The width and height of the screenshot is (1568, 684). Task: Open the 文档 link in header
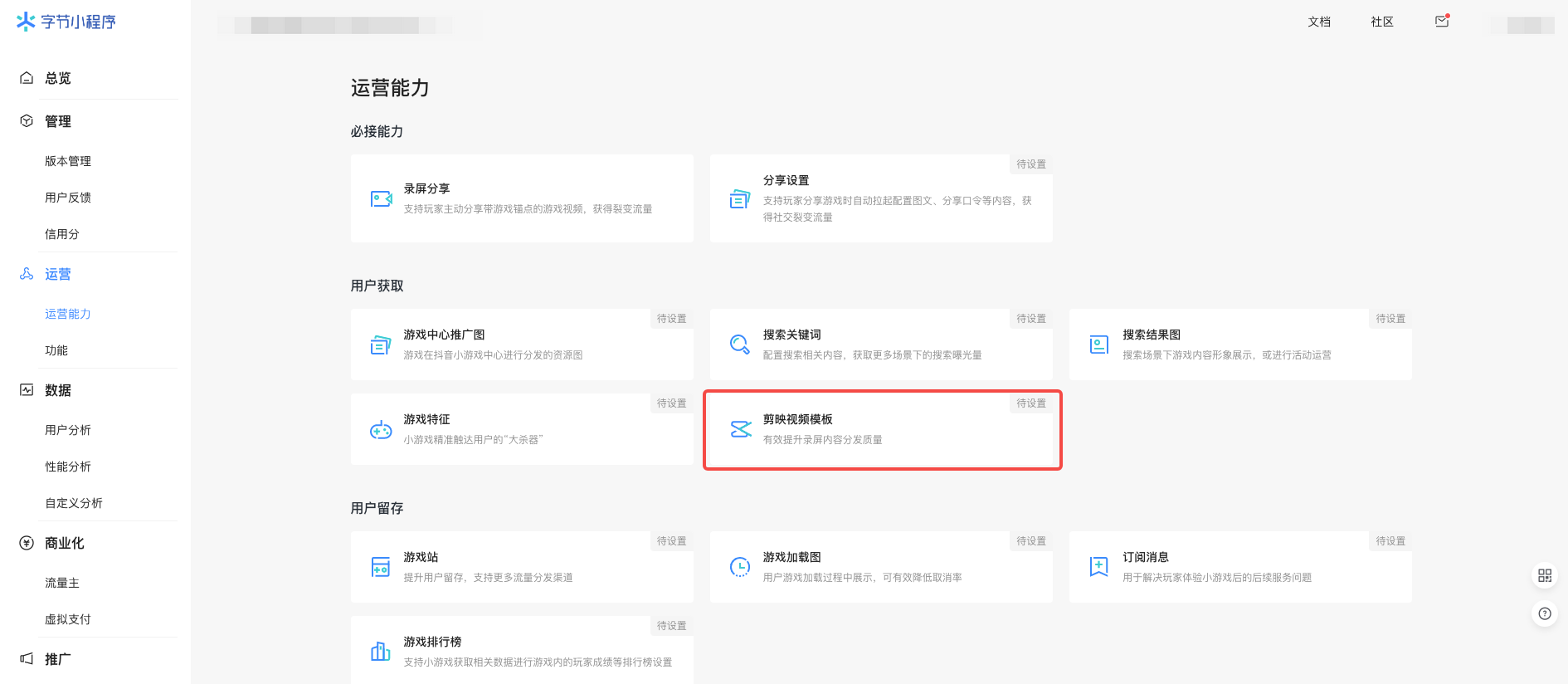click(x=1319, y=22)
